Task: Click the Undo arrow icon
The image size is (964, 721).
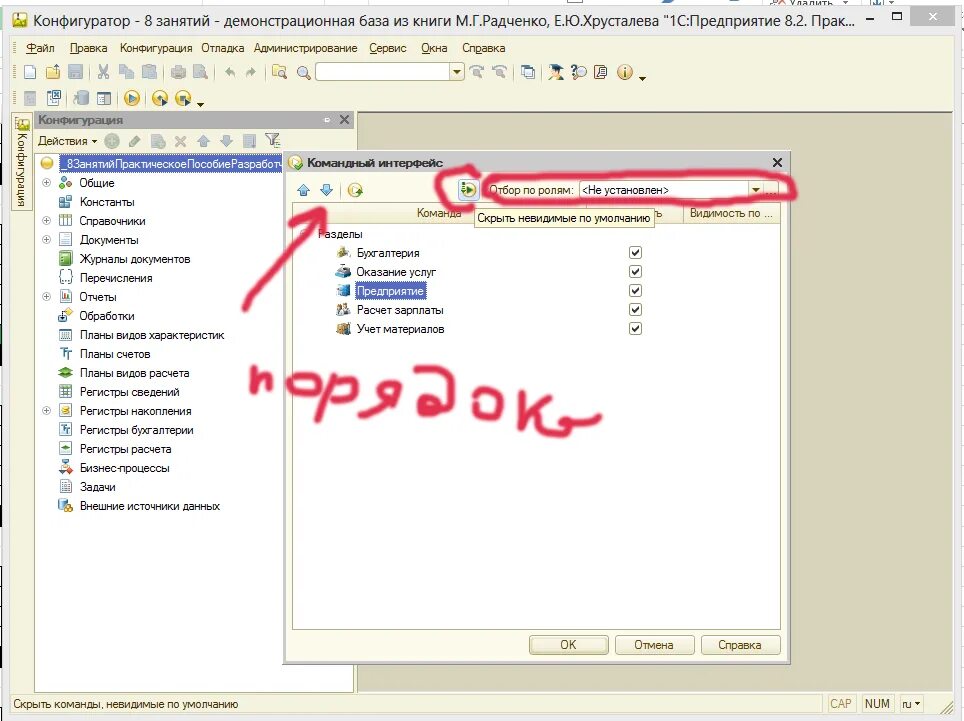Action: pos(230,73)
